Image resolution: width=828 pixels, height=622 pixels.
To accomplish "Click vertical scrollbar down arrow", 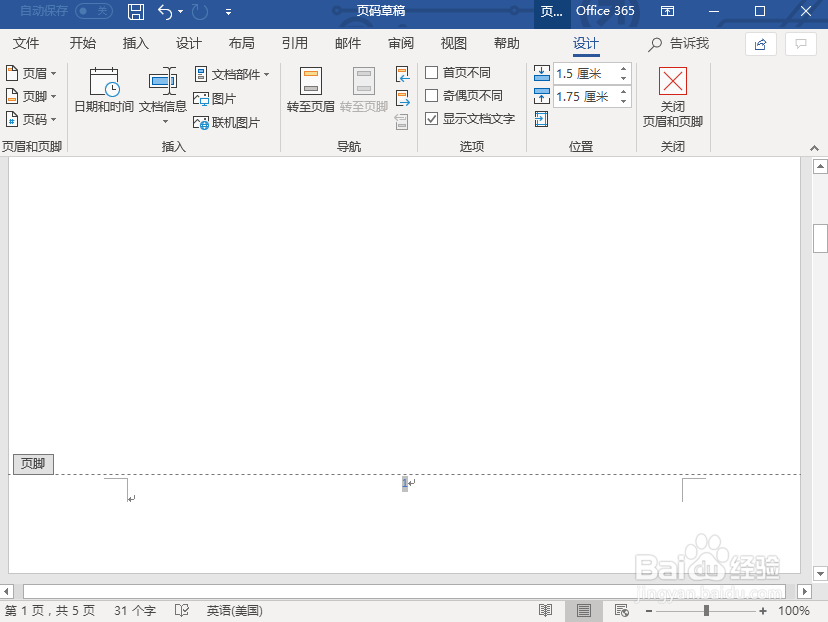I will pyautogui.click(x=820, y=573).
